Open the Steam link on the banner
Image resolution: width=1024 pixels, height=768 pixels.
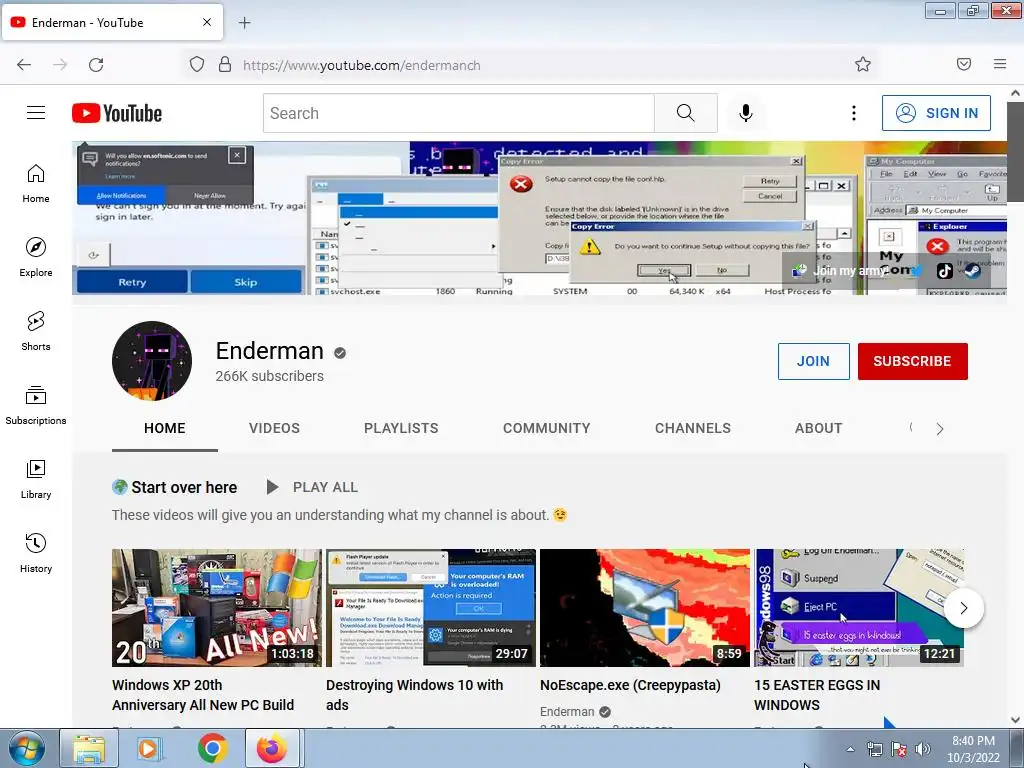pos(972,270)
